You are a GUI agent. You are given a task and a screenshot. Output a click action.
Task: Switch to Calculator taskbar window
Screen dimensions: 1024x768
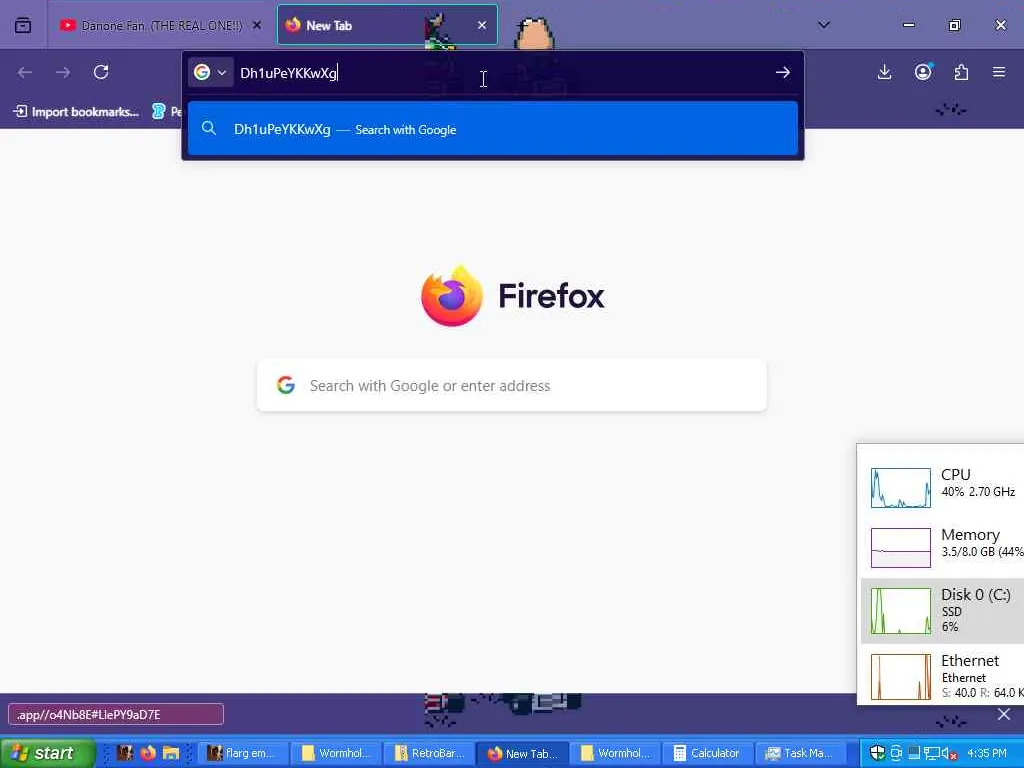point(708,753)
